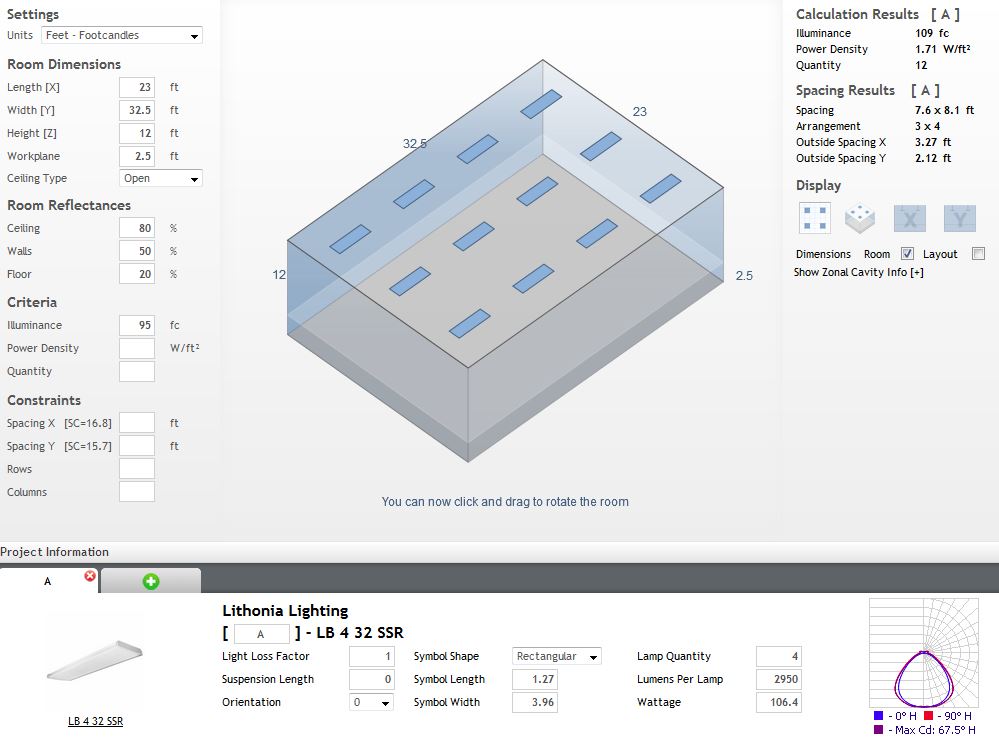Screen dimensions: 999x746
Task: Open the Units dropdown
Action: tap(122, 36)
